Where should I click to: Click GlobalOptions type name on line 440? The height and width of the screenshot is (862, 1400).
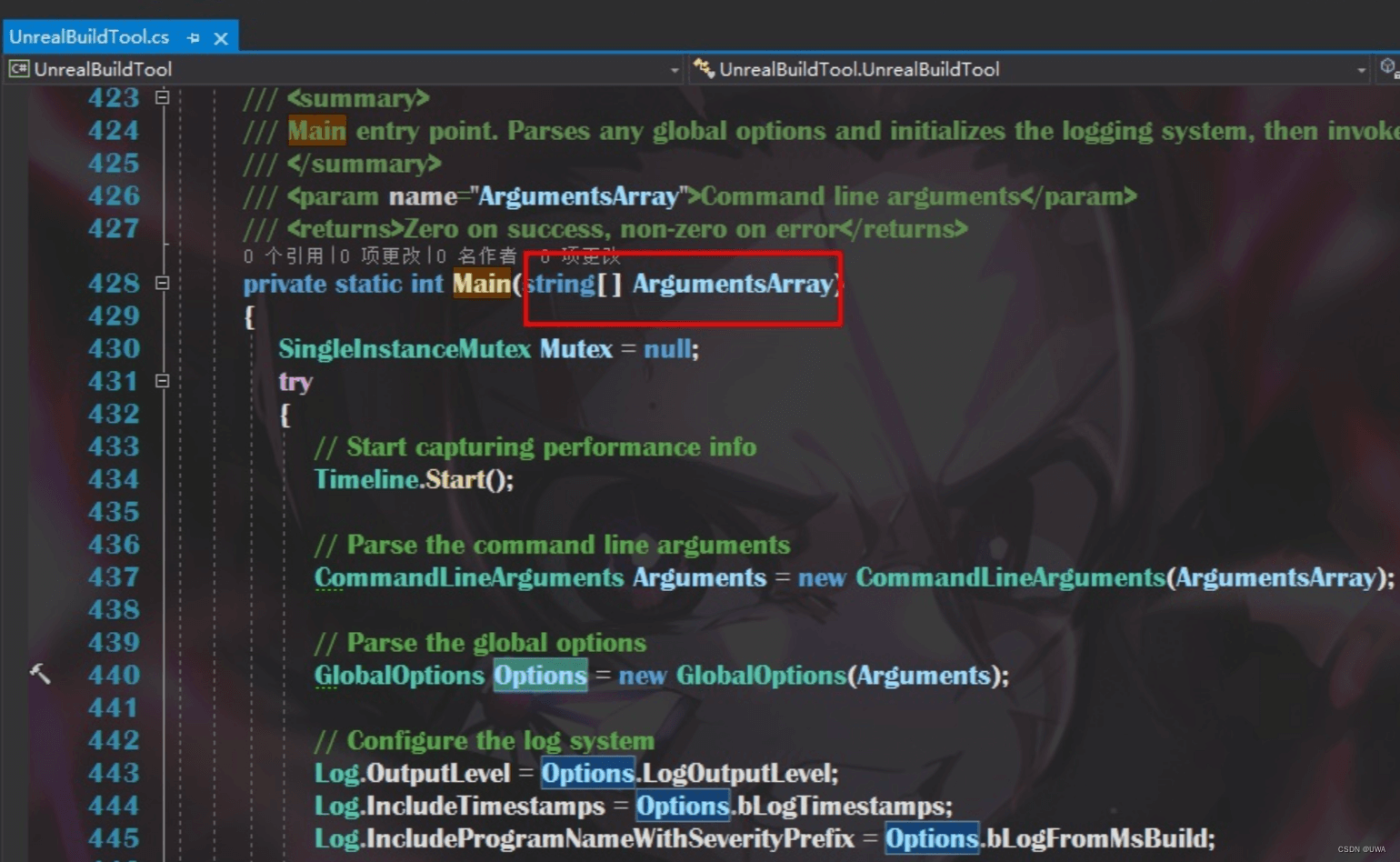tap(399, 676)
